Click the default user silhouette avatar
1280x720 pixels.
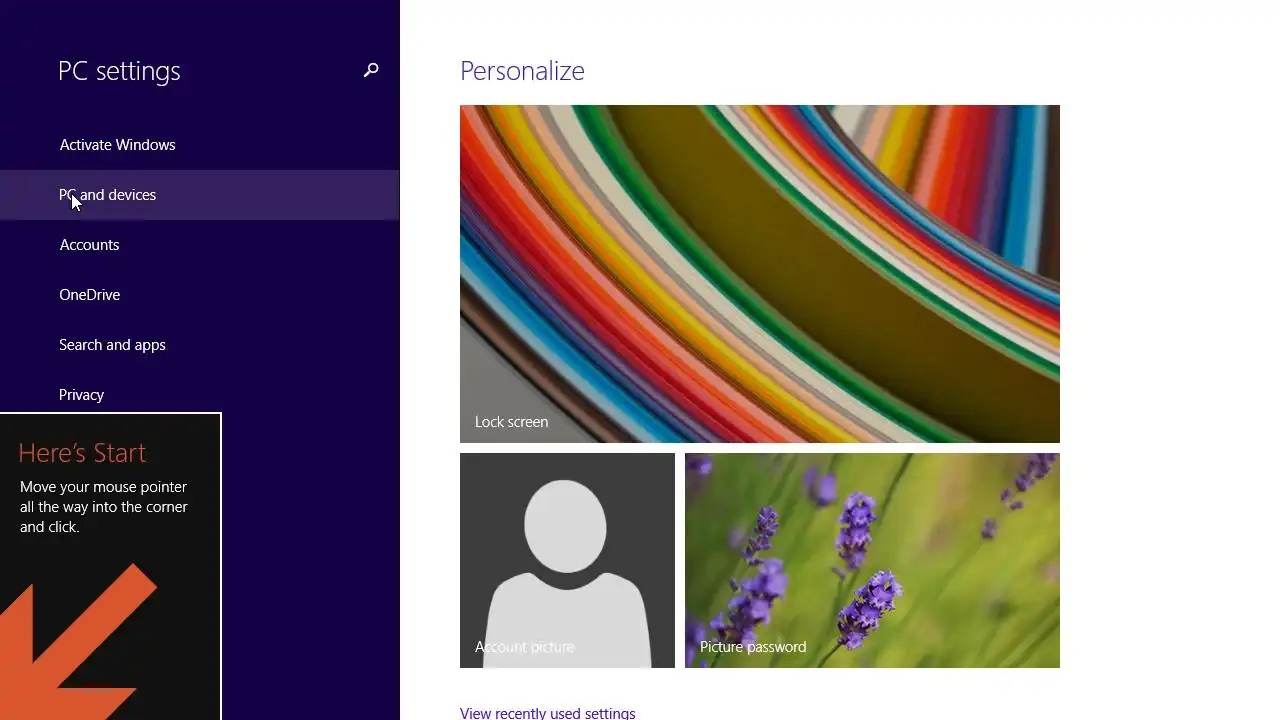[566, 572]
